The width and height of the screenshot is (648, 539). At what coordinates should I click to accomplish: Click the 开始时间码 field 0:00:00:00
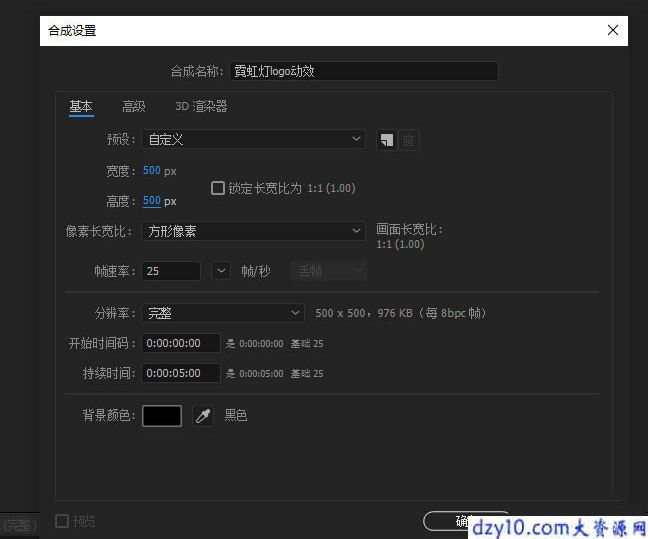[x=181, y=343]
